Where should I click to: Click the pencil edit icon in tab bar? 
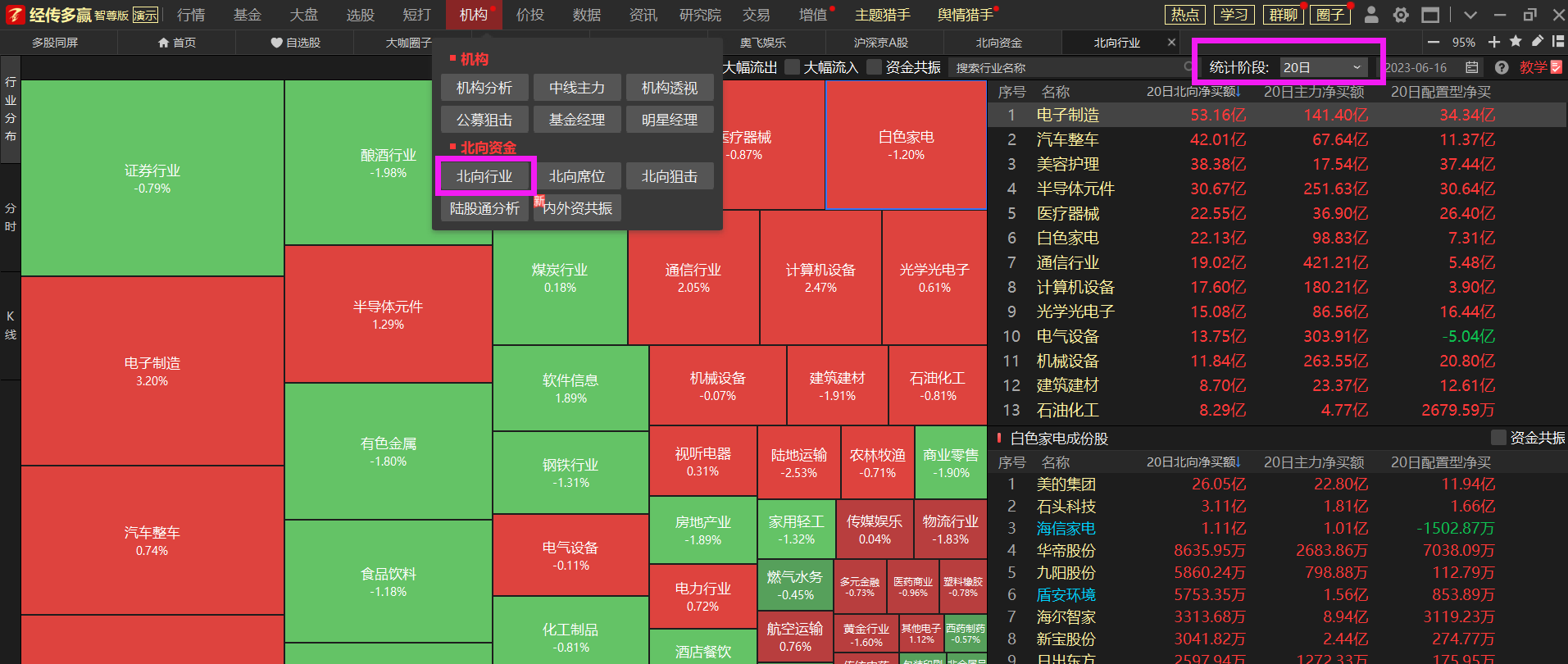(x=1537, y=42)
